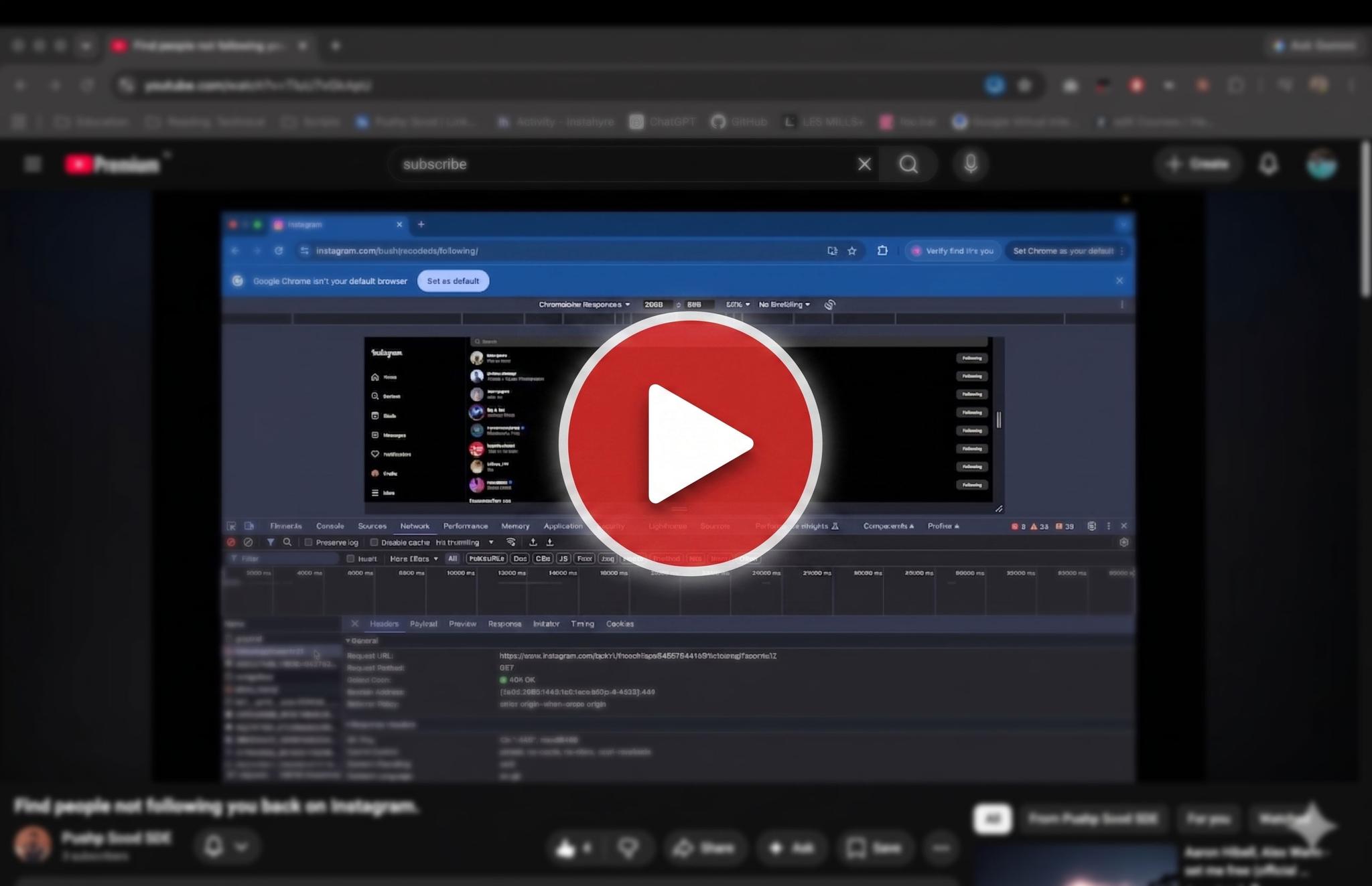The image size is (1372, 886).
Task: Close the YouTube video browser tab
Action: pos(303,46)
